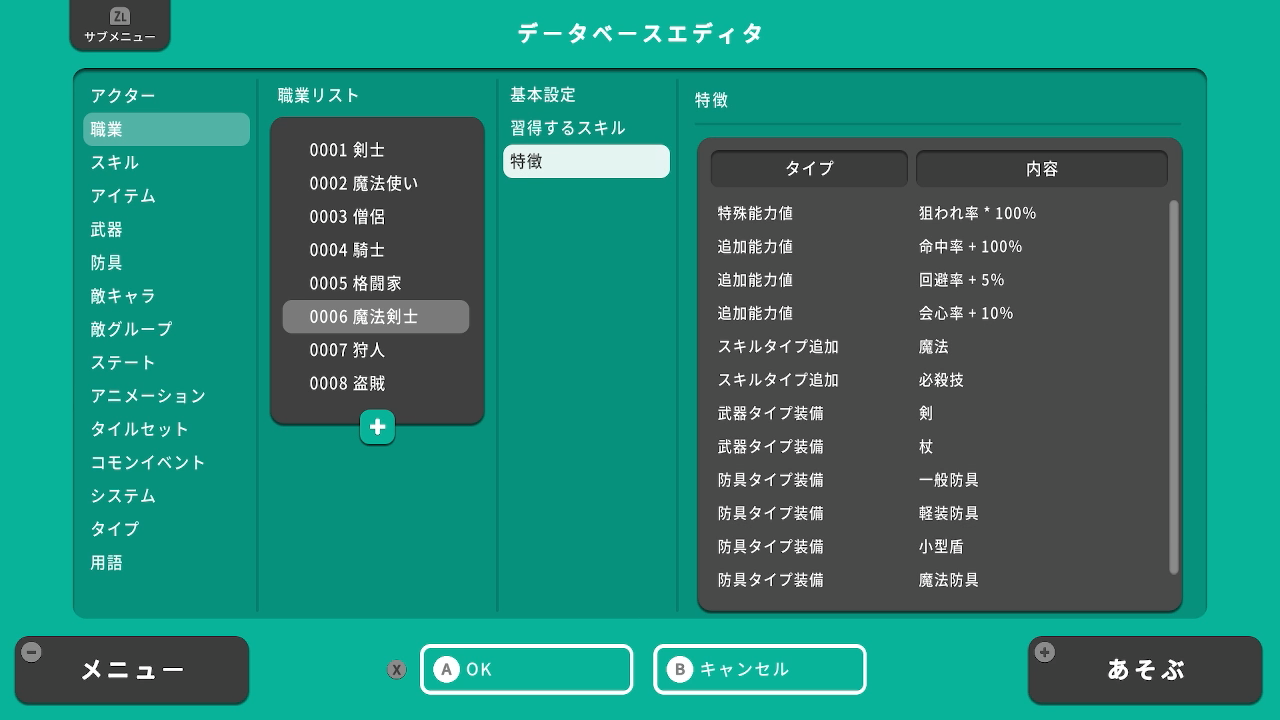The width and height of the screenshot is (1280, 720).
Task: Click the タイプ column header
Action: (809, 169)
